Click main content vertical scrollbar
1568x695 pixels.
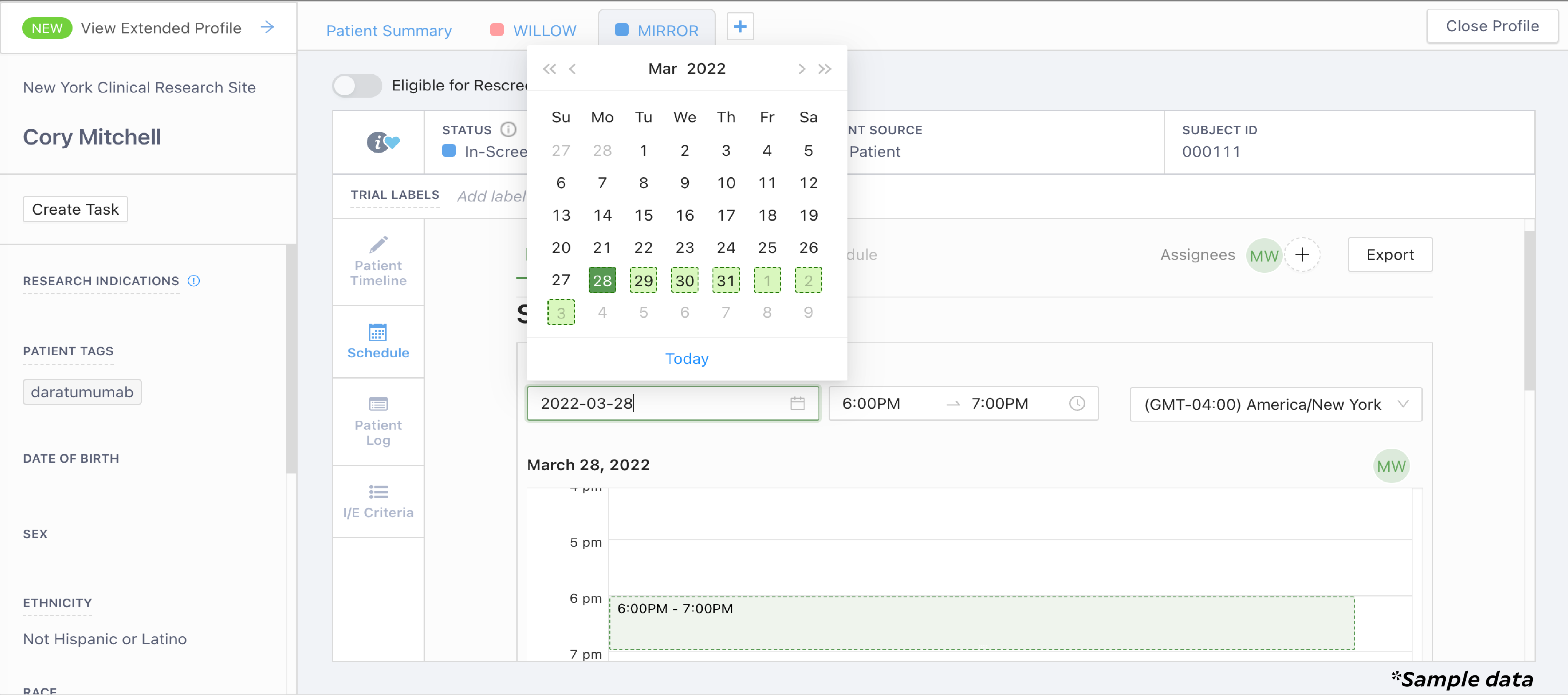pos(1530,310)
